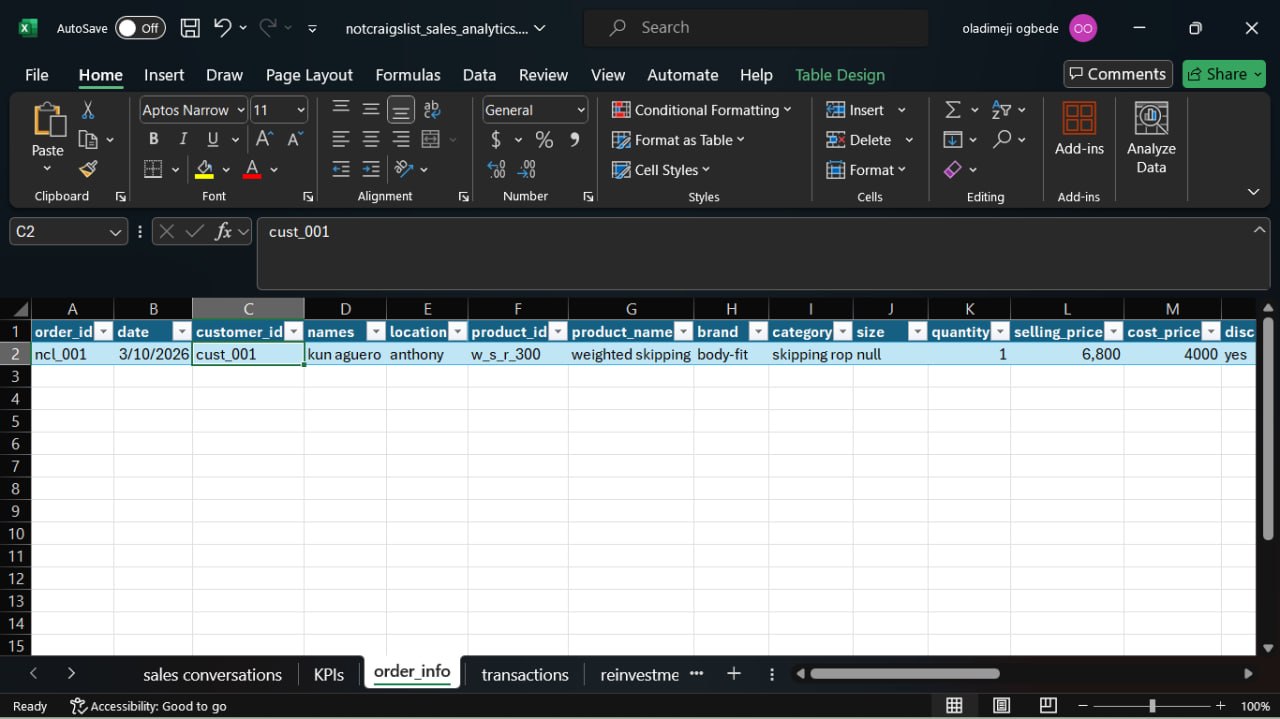The image size is (1280, 719).
Task: Toggle the AutoSave switch
Action: [x=140, y=28]
